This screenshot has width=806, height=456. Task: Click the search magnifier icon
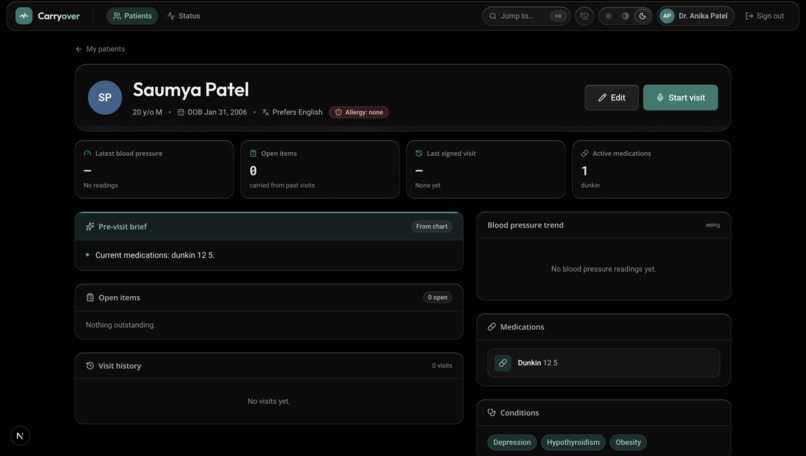tap(493, 16)
